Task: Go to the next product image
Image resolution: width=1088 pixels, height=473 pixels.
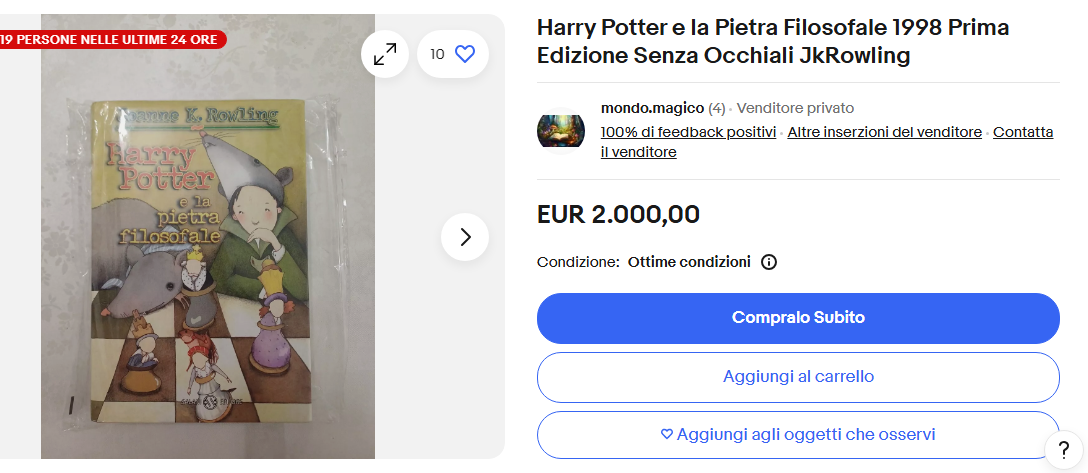Action: (465, 237)
